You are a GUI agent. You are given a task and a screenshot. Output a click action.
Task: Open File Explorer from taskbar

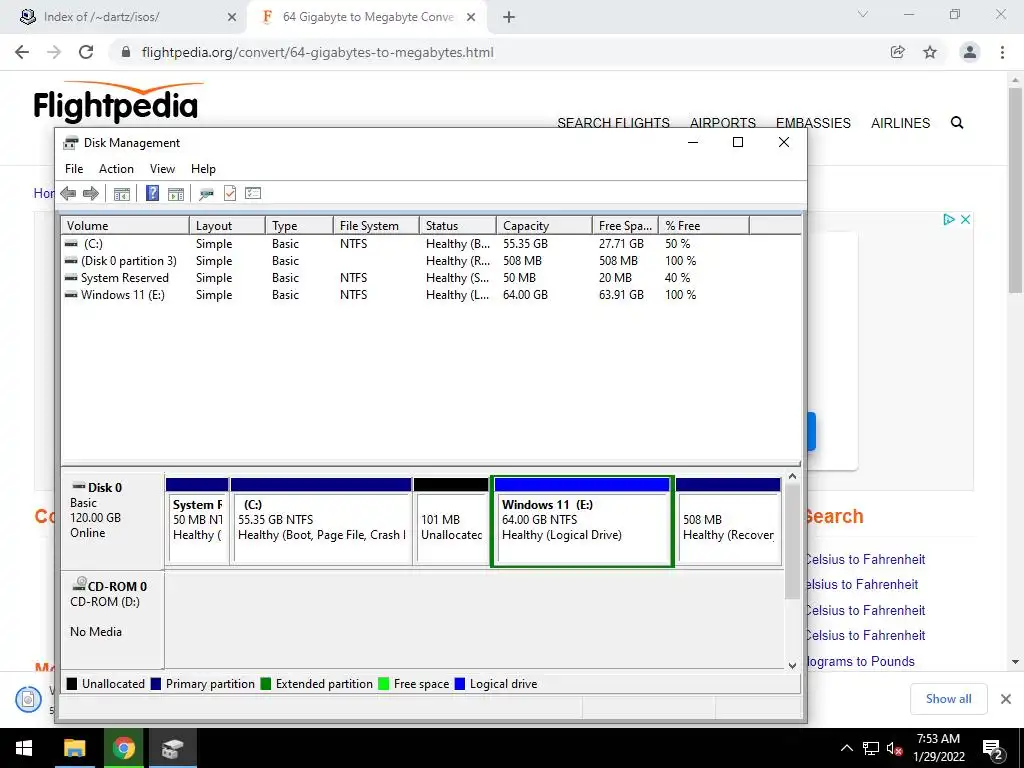coord(74,748)
